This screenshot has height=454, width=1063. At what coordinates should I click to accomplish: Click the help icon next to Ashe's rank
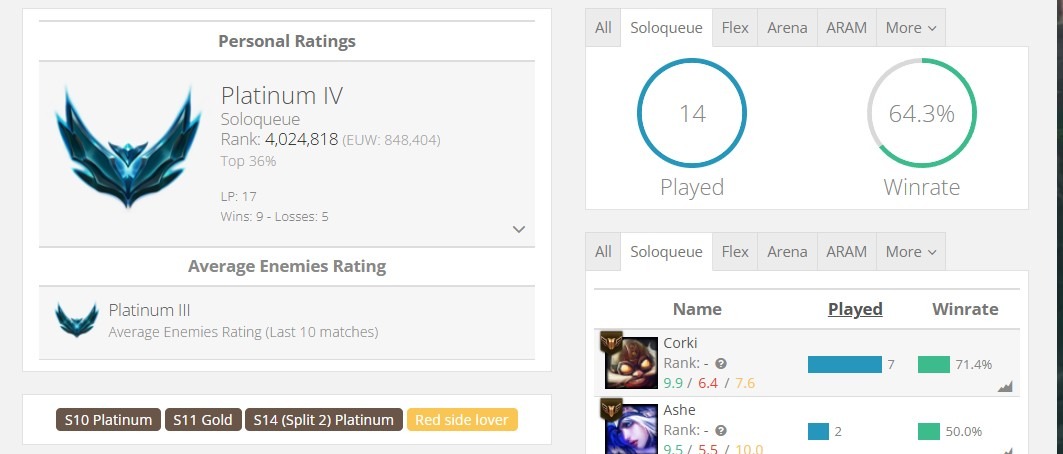(721, 430)
